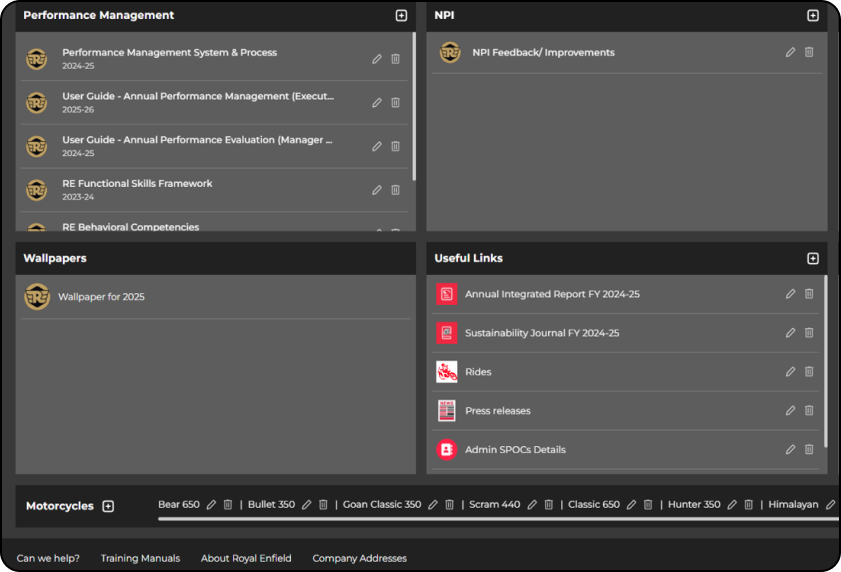Open Performance Management System & Process document
Screen dimensions: 841x572
(x=169, y=53)
